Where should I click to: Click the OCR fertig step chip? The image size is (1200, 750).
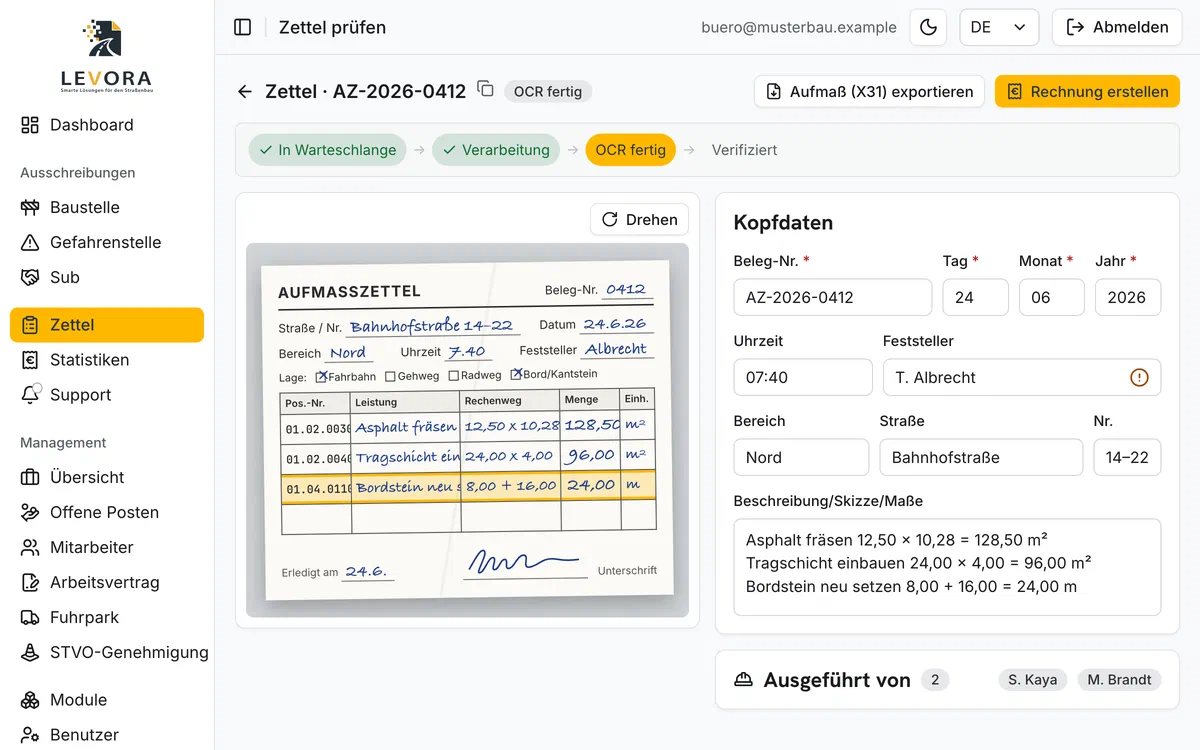(x=630, y=150)
